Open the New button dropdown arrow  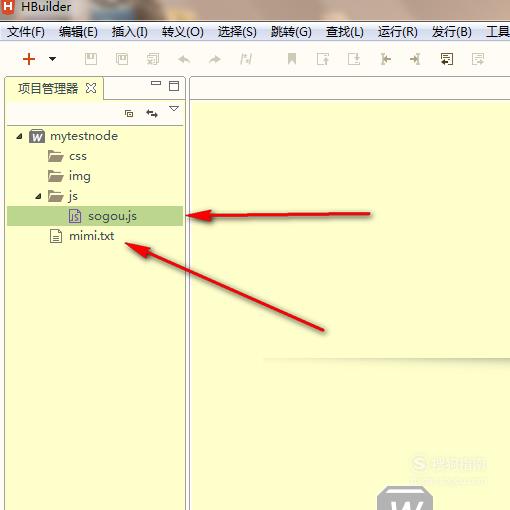click(x=52, y=59)
